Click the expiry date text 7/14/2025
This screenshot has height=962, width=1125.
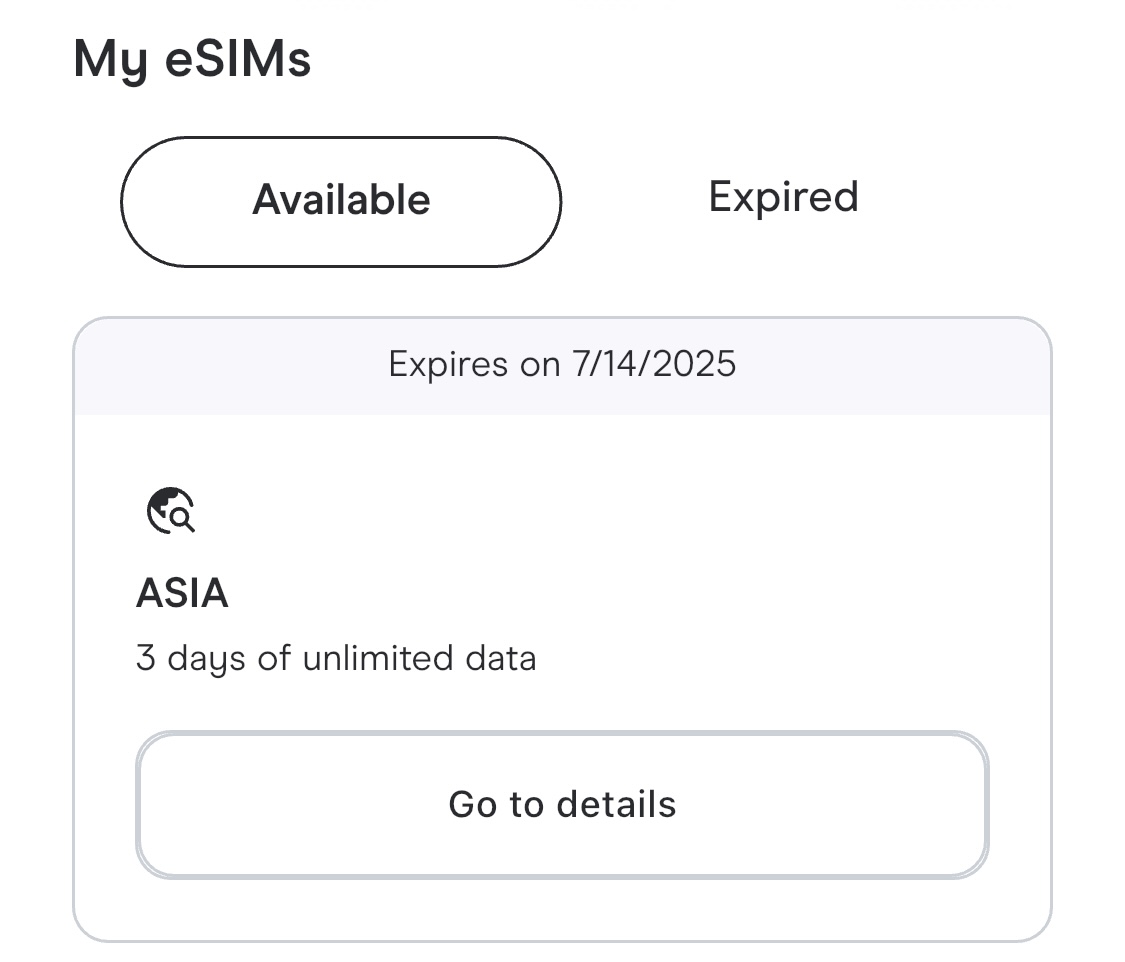(x=654, y=364)
